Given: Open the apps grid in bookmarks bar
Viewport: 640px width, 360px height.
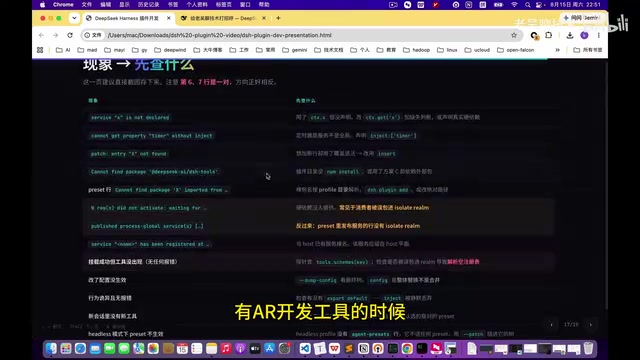Looking at the screenshot, I should 40,50.
